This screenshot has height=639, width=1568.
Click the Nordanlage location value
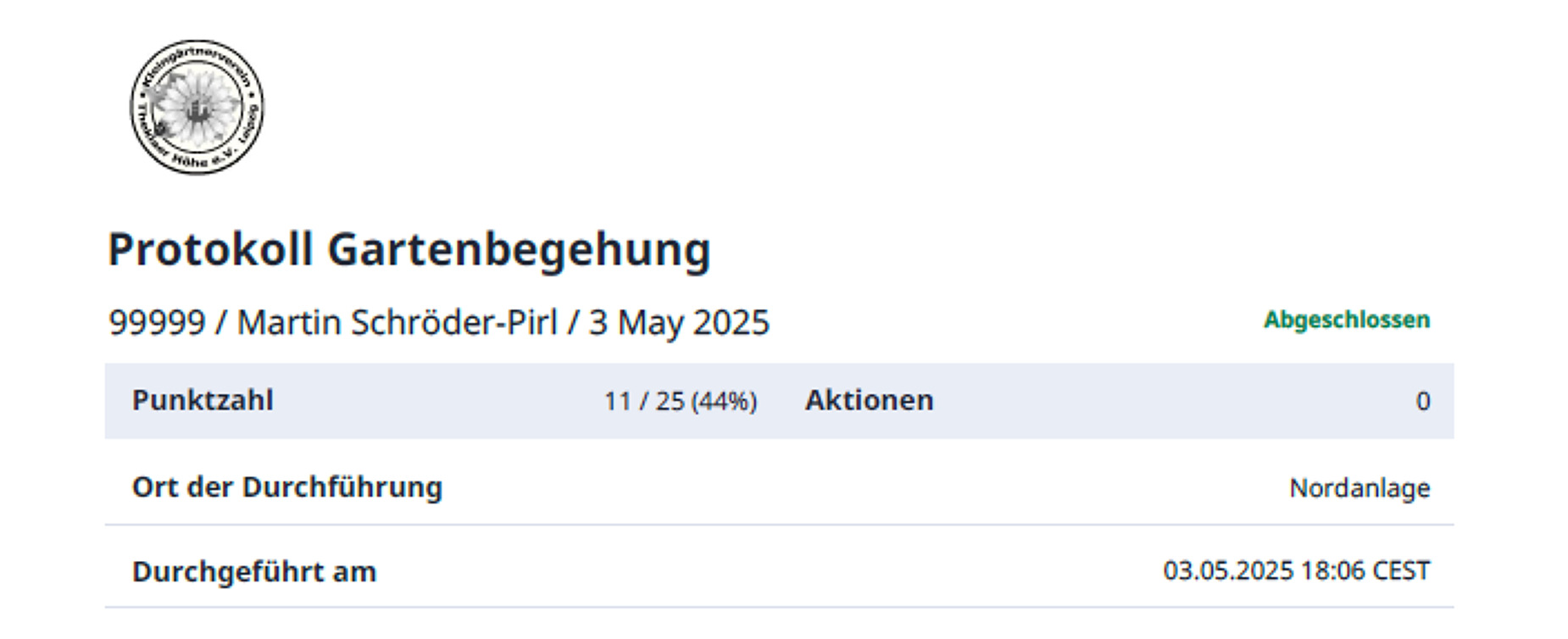click(1359, 488)
